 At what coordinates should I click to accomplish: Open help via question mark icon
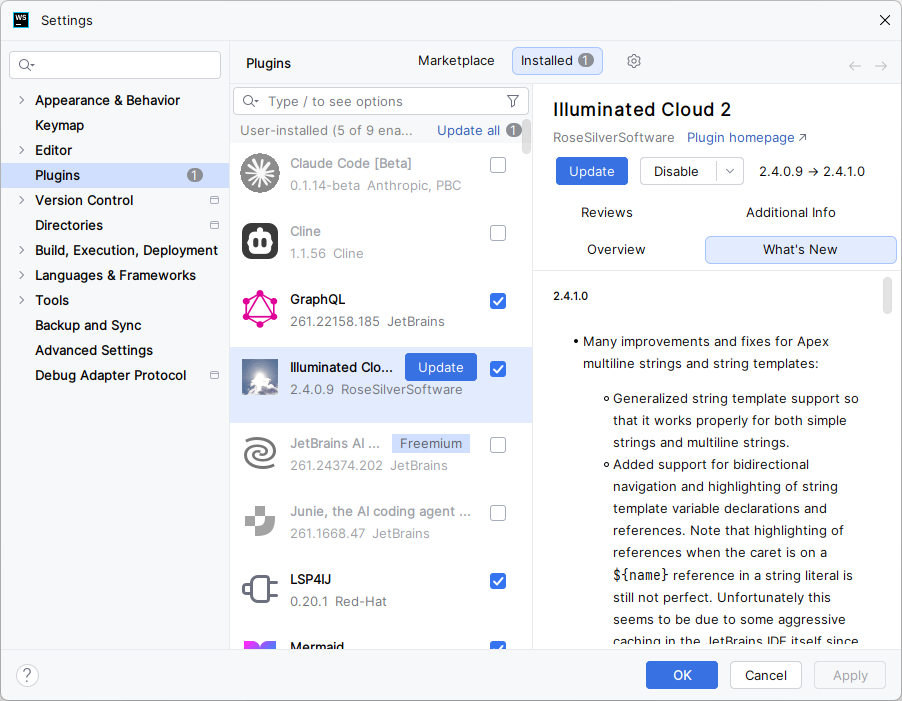[27, 675]
